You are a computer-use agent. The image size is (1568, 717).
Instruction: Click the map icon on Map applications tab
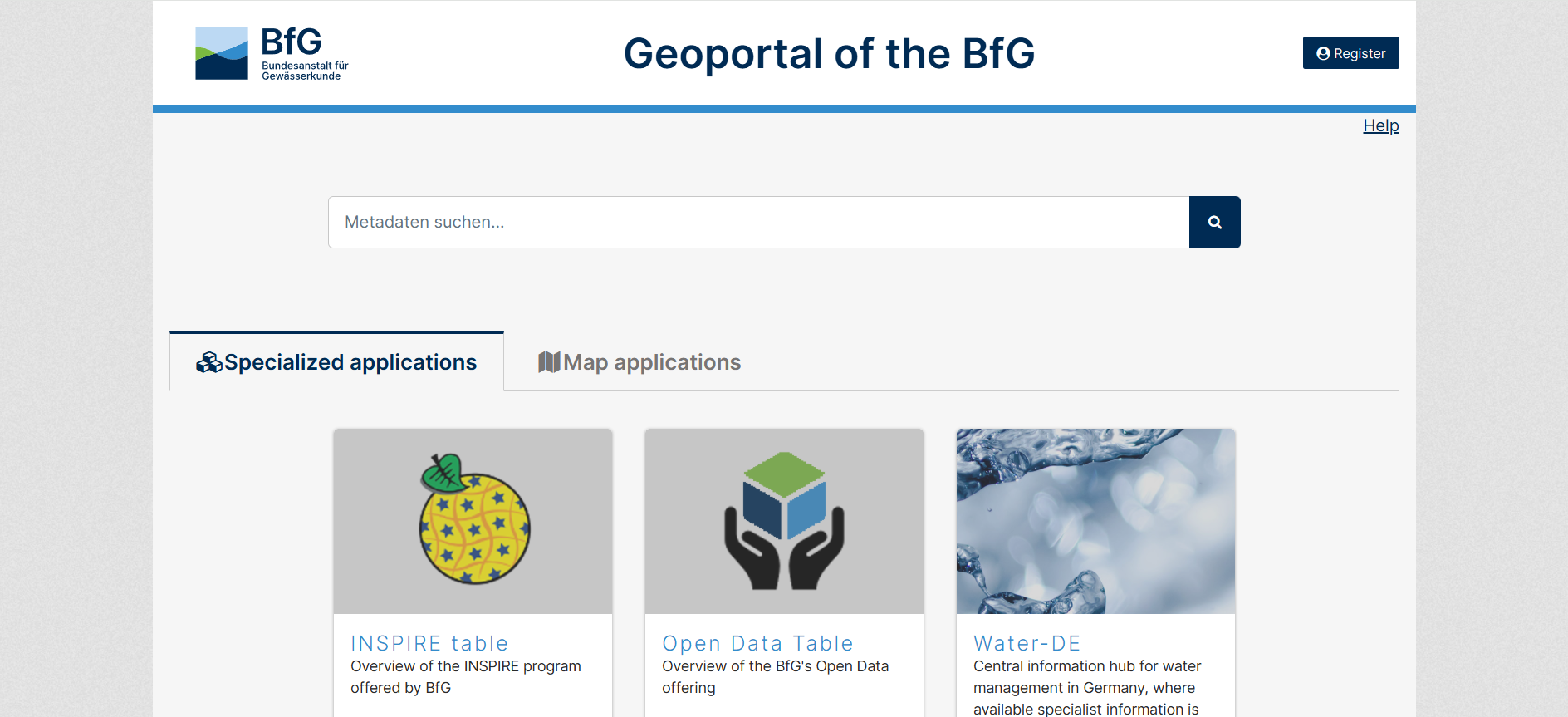click(x=549, y=362)
